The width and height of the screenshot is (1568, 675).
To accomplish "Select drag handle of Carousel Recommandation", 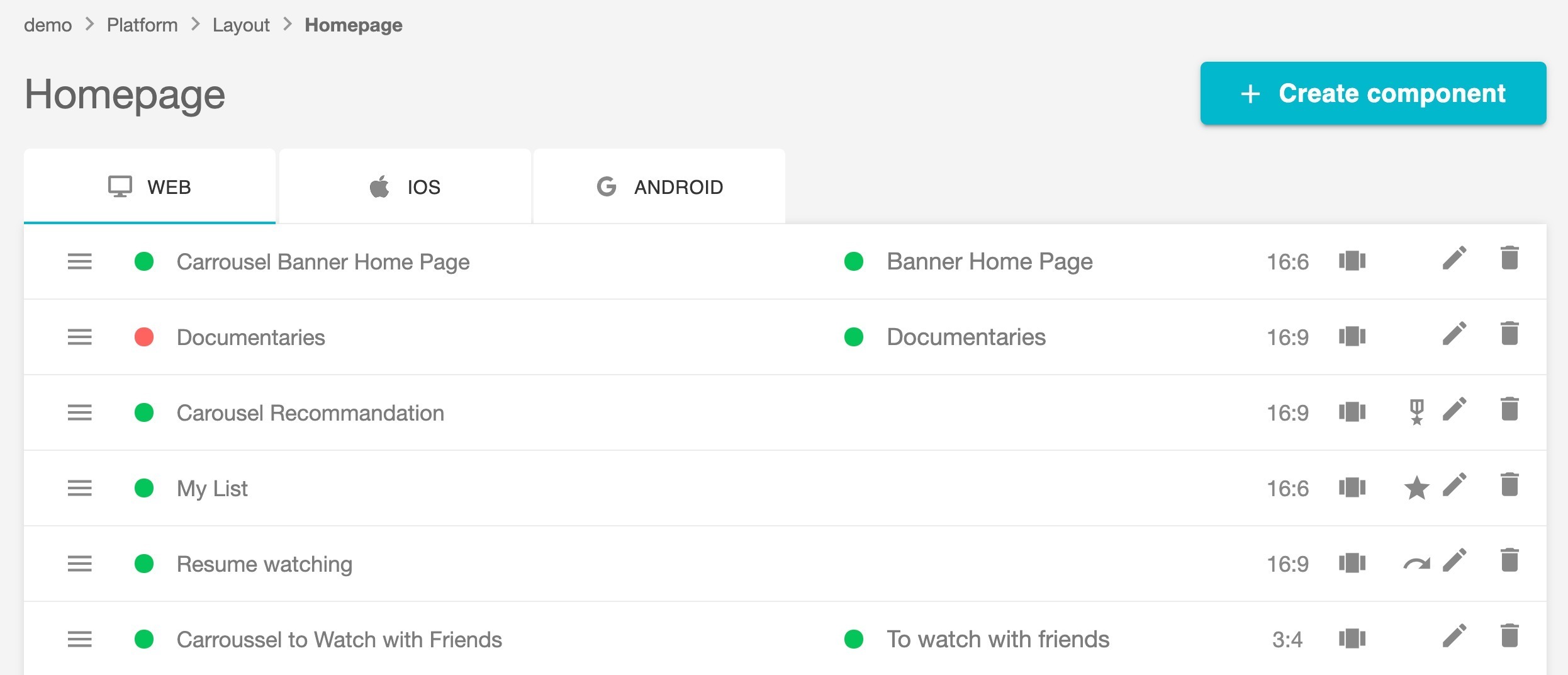I will tap(80, 412).
